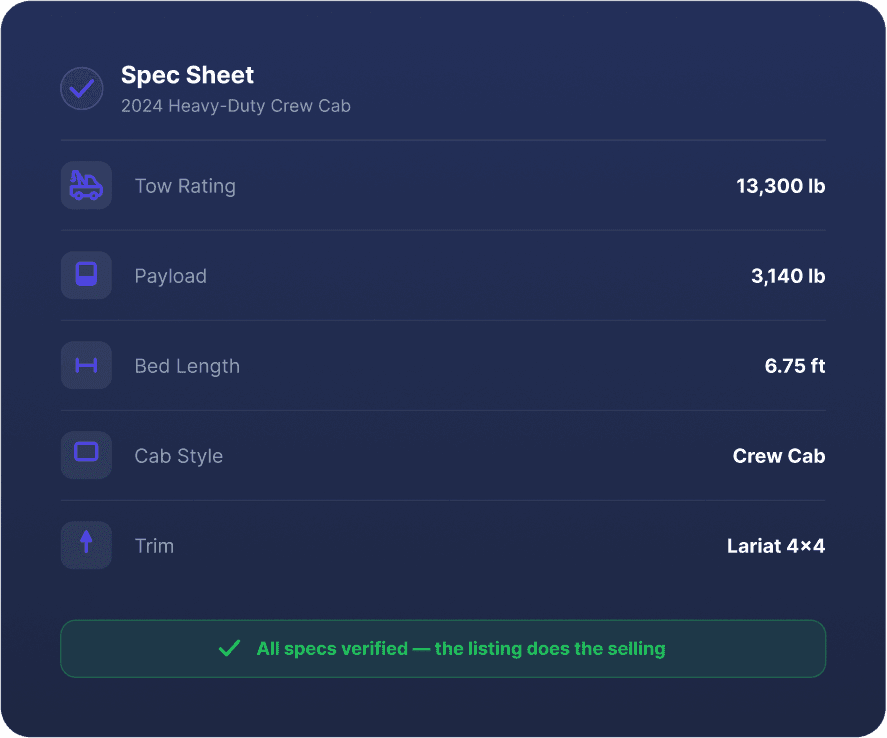Click the Spec Sheet title
The height and width of the screenshot is (738, 887).
click(x=187, y=75)
